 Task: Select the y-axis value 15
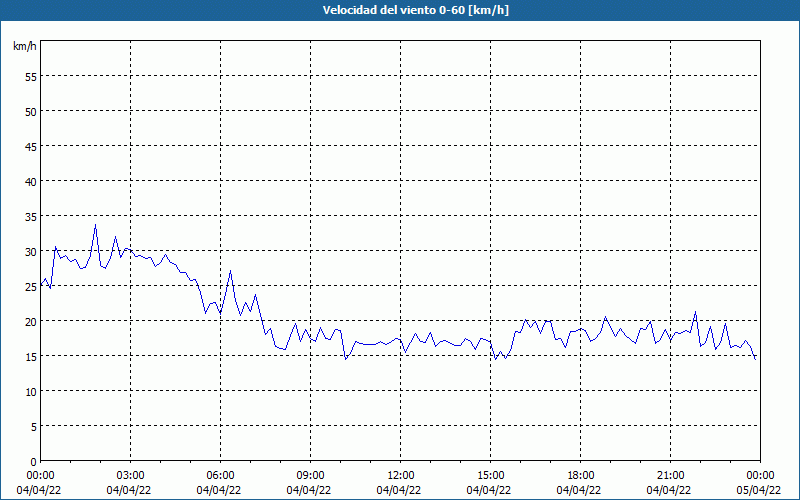point(31,357)
